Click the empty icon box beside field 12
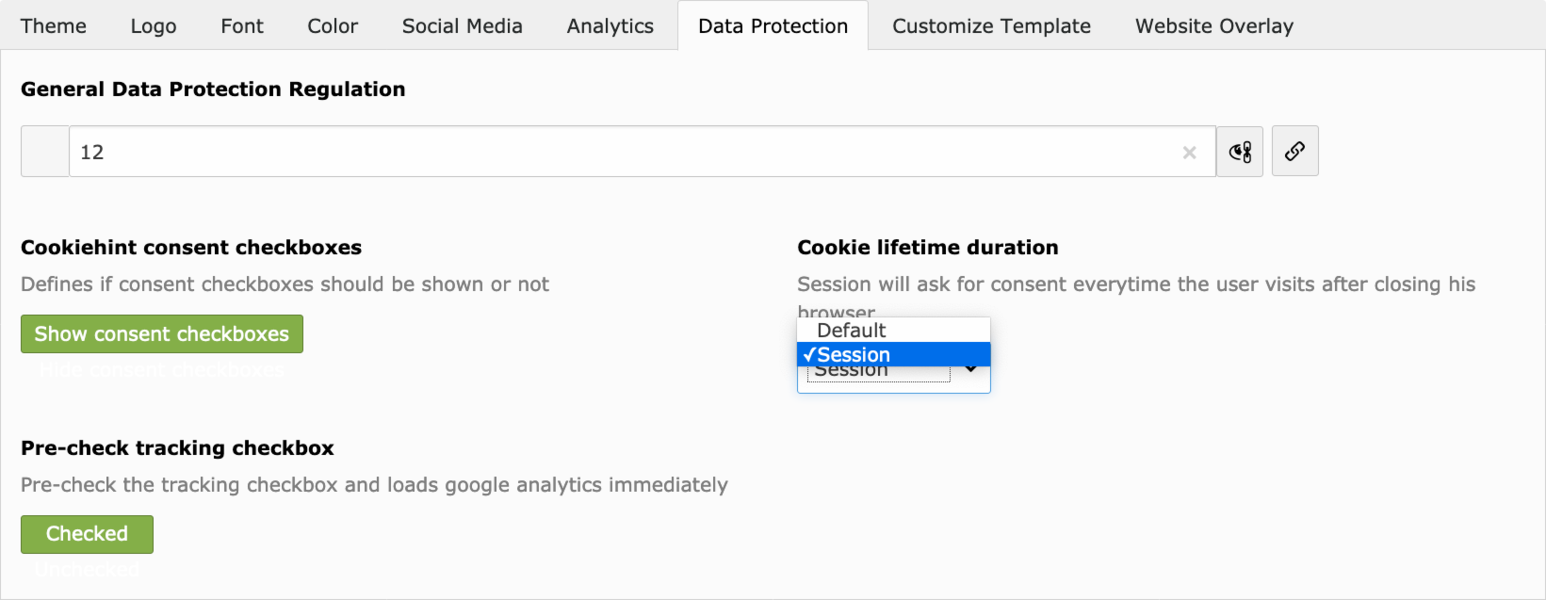The height and width of the screenshot is (600, 1546). pos(45,151)
